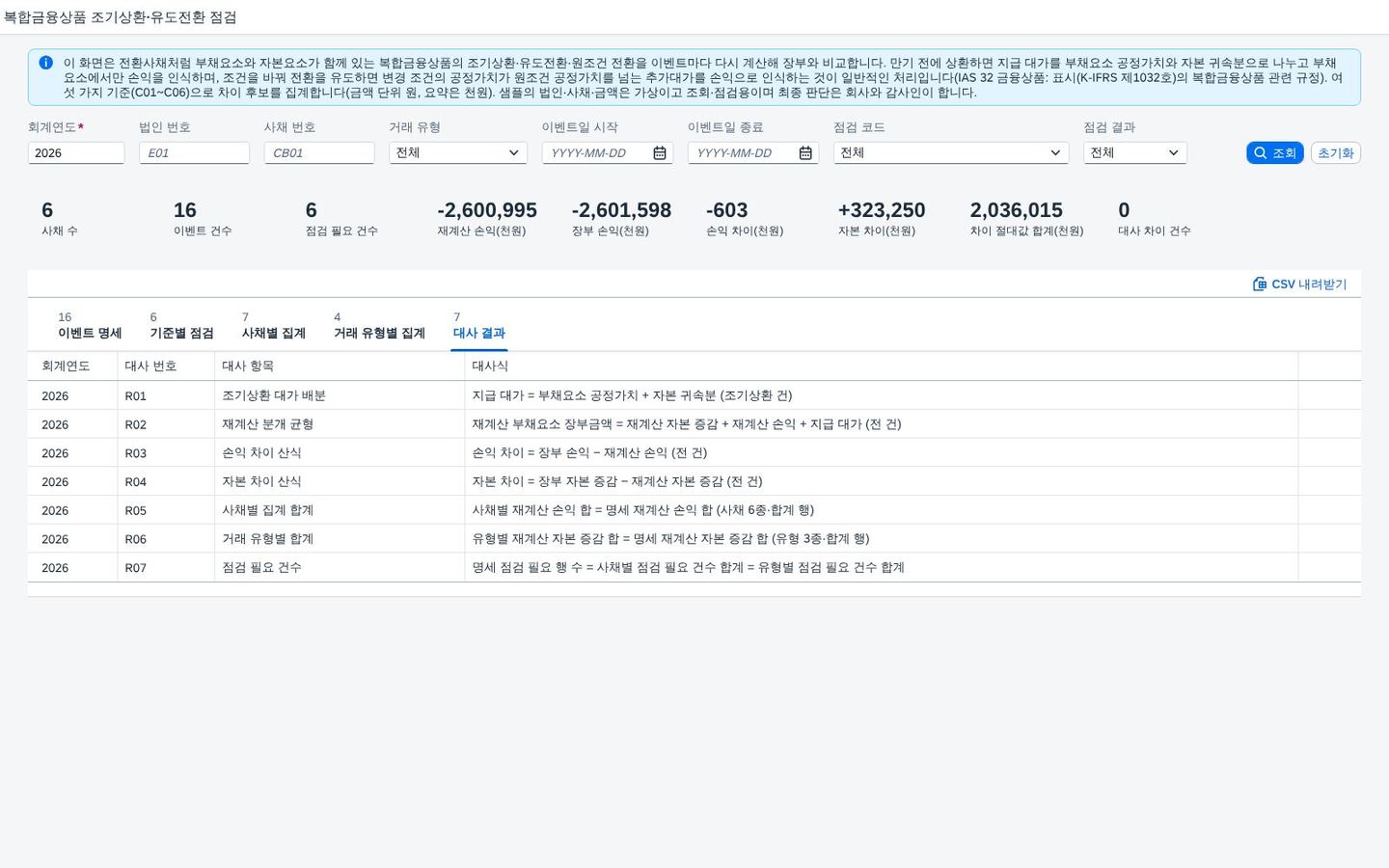
Task: Click the 거래 유형별 합계 cell
Action: [x=340, y=538]
